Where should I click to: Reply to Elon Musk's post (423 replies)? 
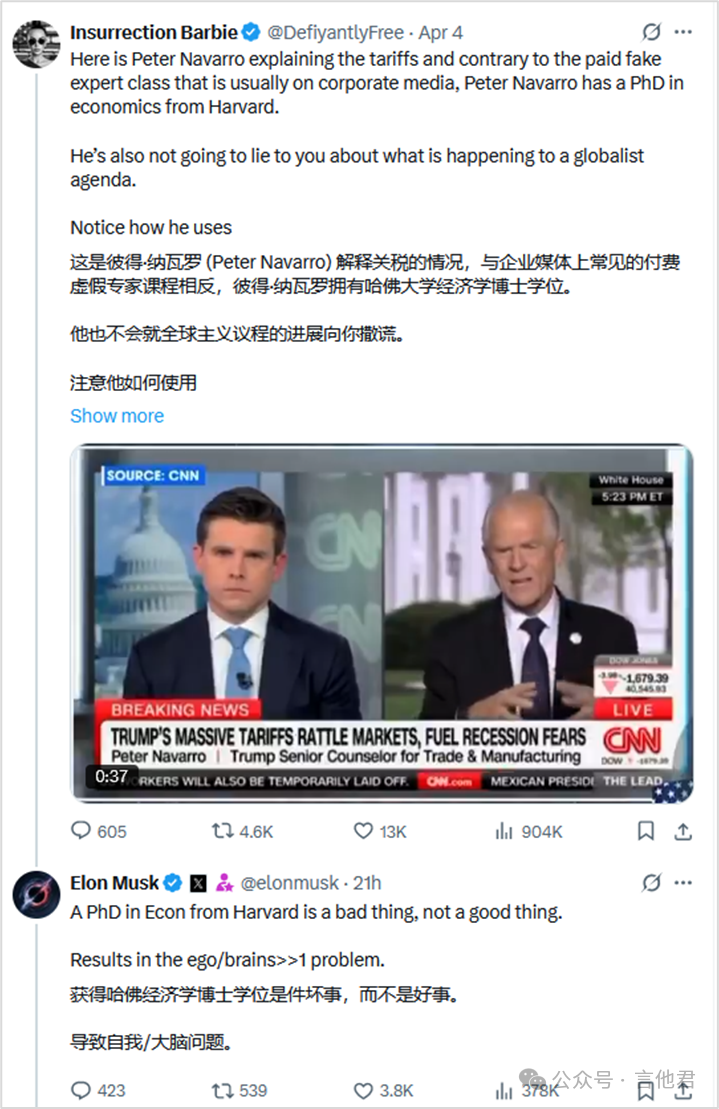click(81, 1089)
